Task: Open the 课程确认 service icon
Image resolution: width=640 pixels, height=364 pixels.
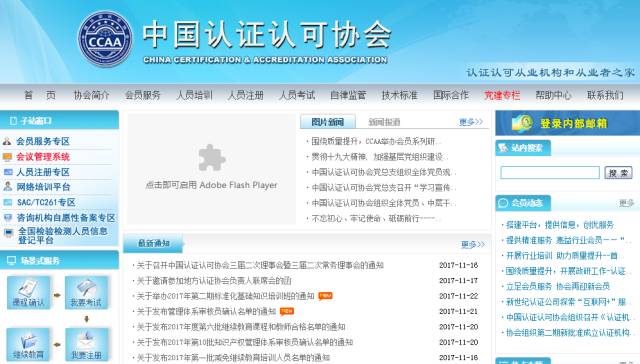Action: point(28,292)
